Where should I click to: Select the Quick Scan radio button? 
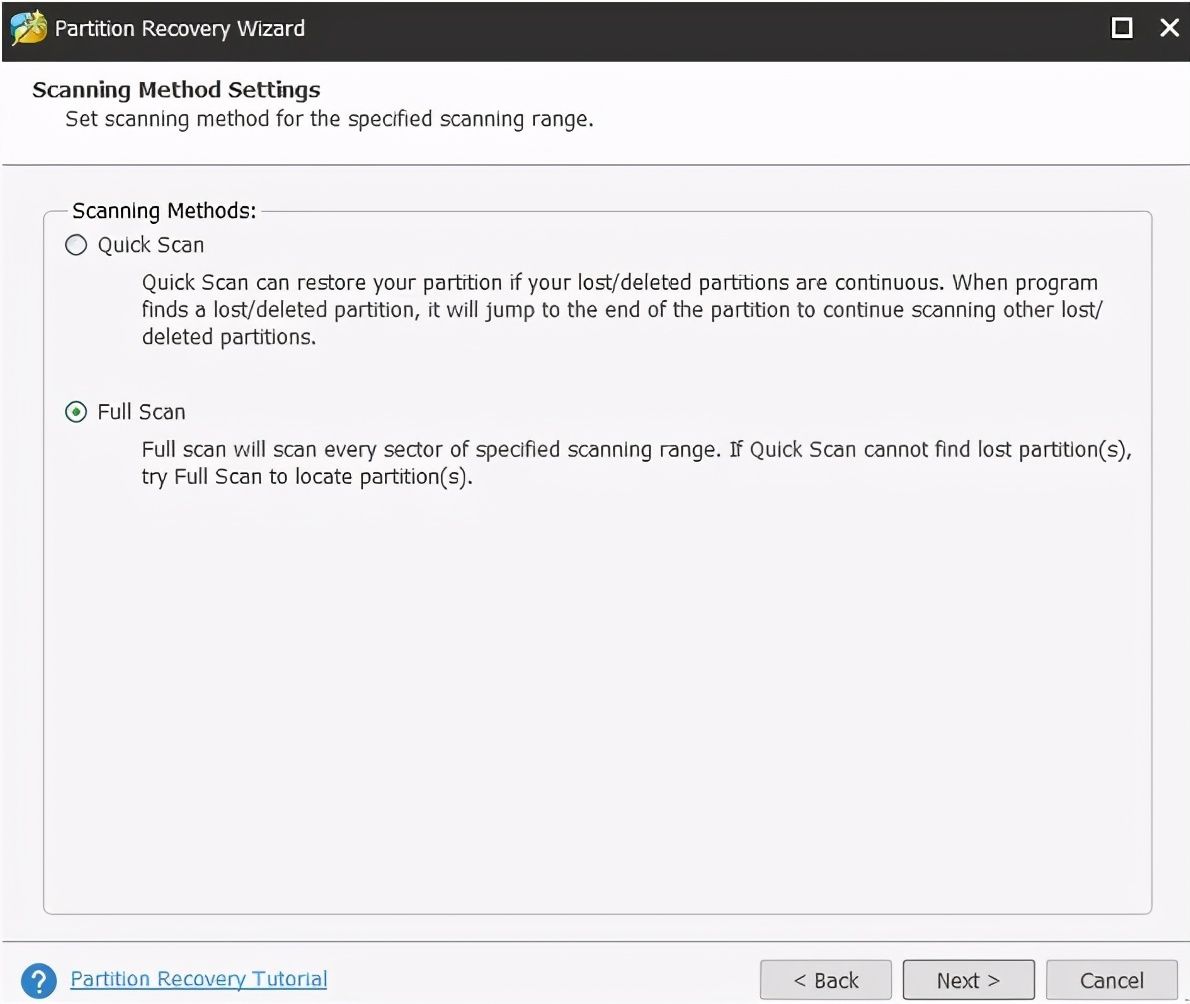(x=76, y=245)
